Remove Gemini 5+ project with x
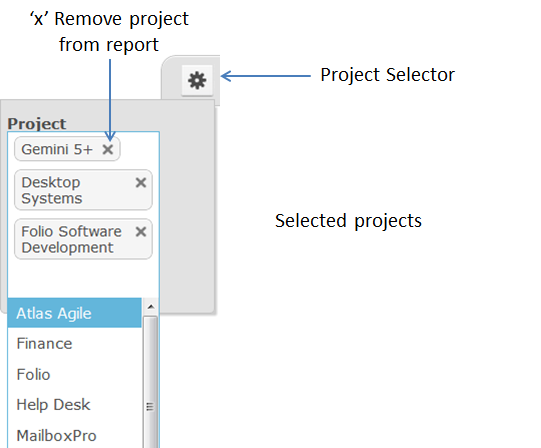Screen dimensions: 541x448 [x=108, y=149]
